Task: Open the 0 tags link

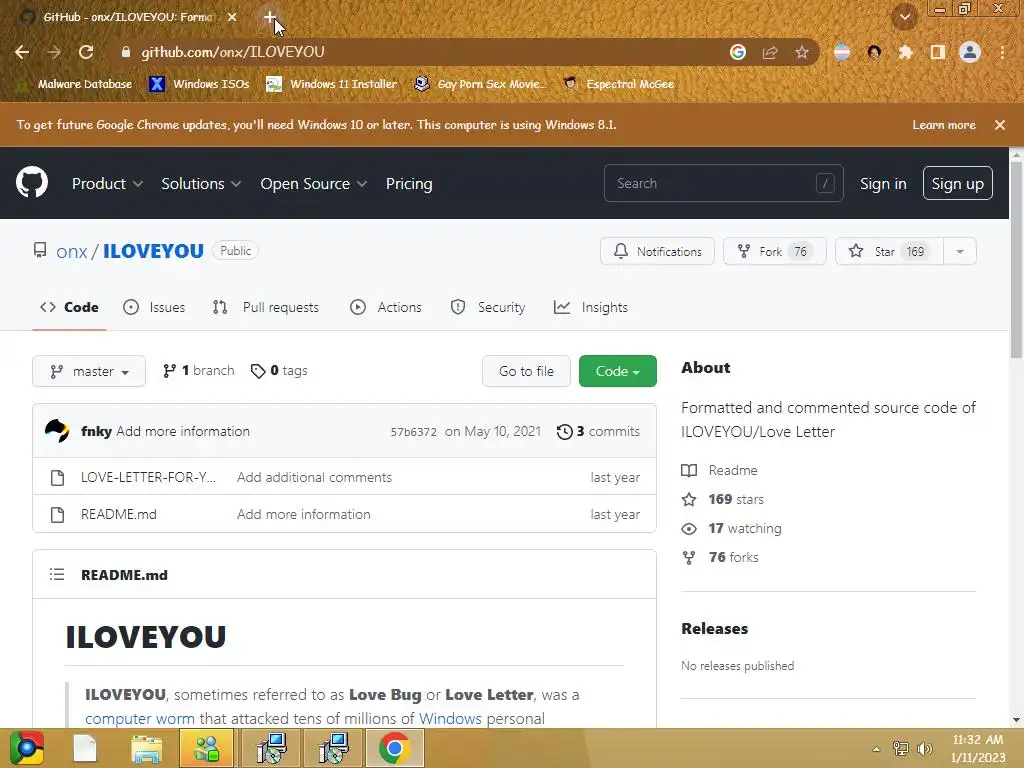Action: tap(280, 371)
